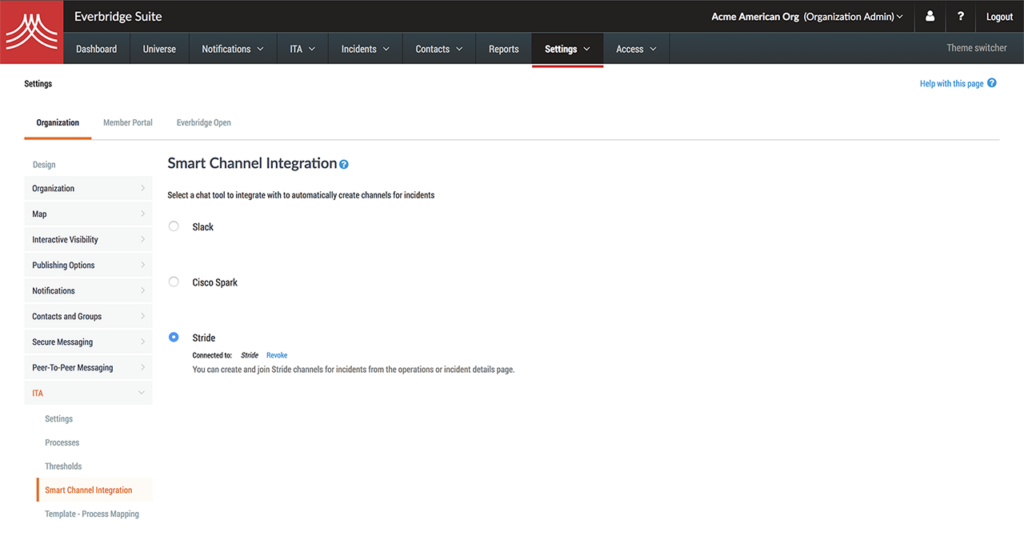Click the help icon next to Help with this page
This screenshot has height=540, width=1024.
point(991,83)
